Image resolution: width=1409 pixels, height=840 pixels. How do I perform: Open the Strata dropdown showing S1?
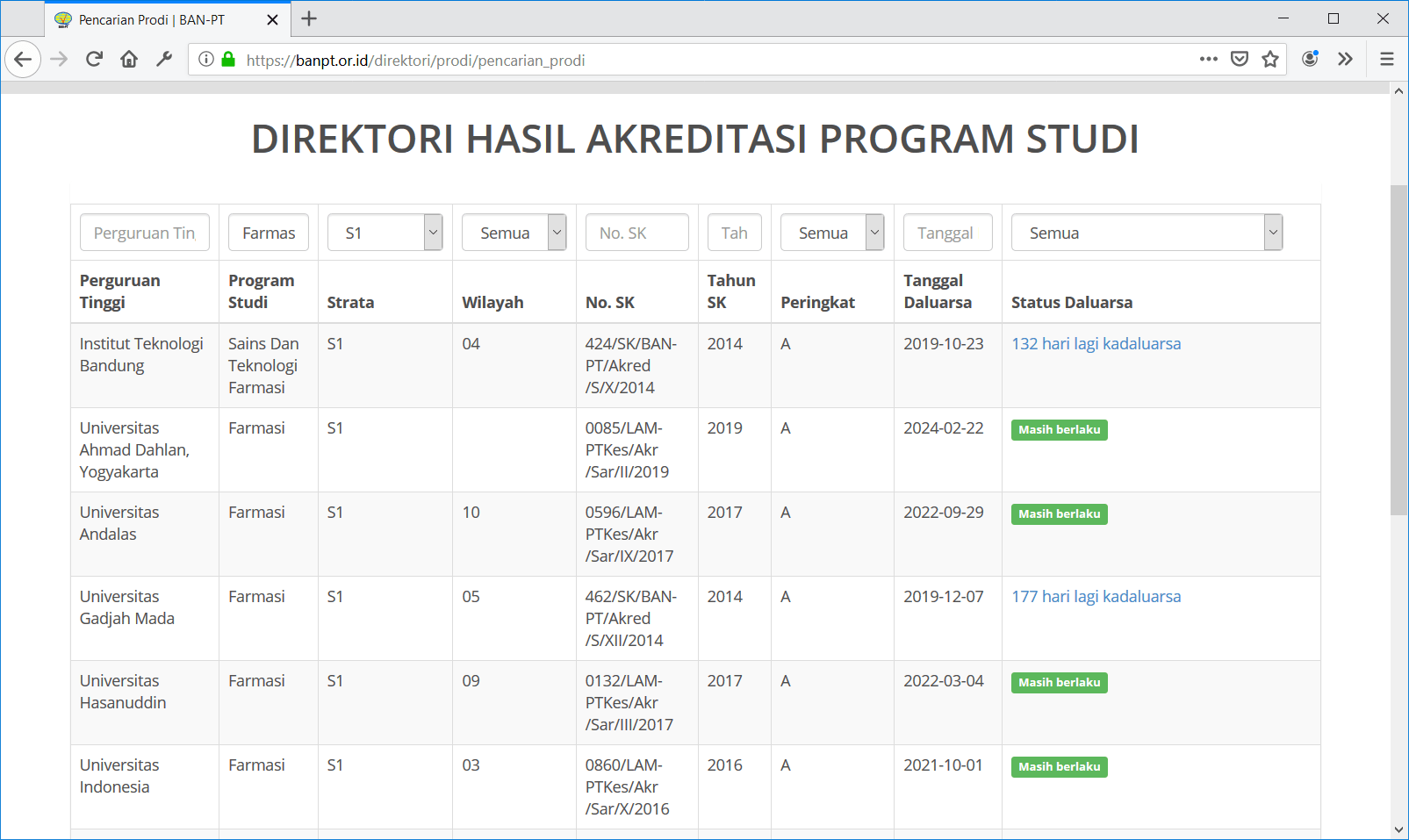click(x=385, y=233)
